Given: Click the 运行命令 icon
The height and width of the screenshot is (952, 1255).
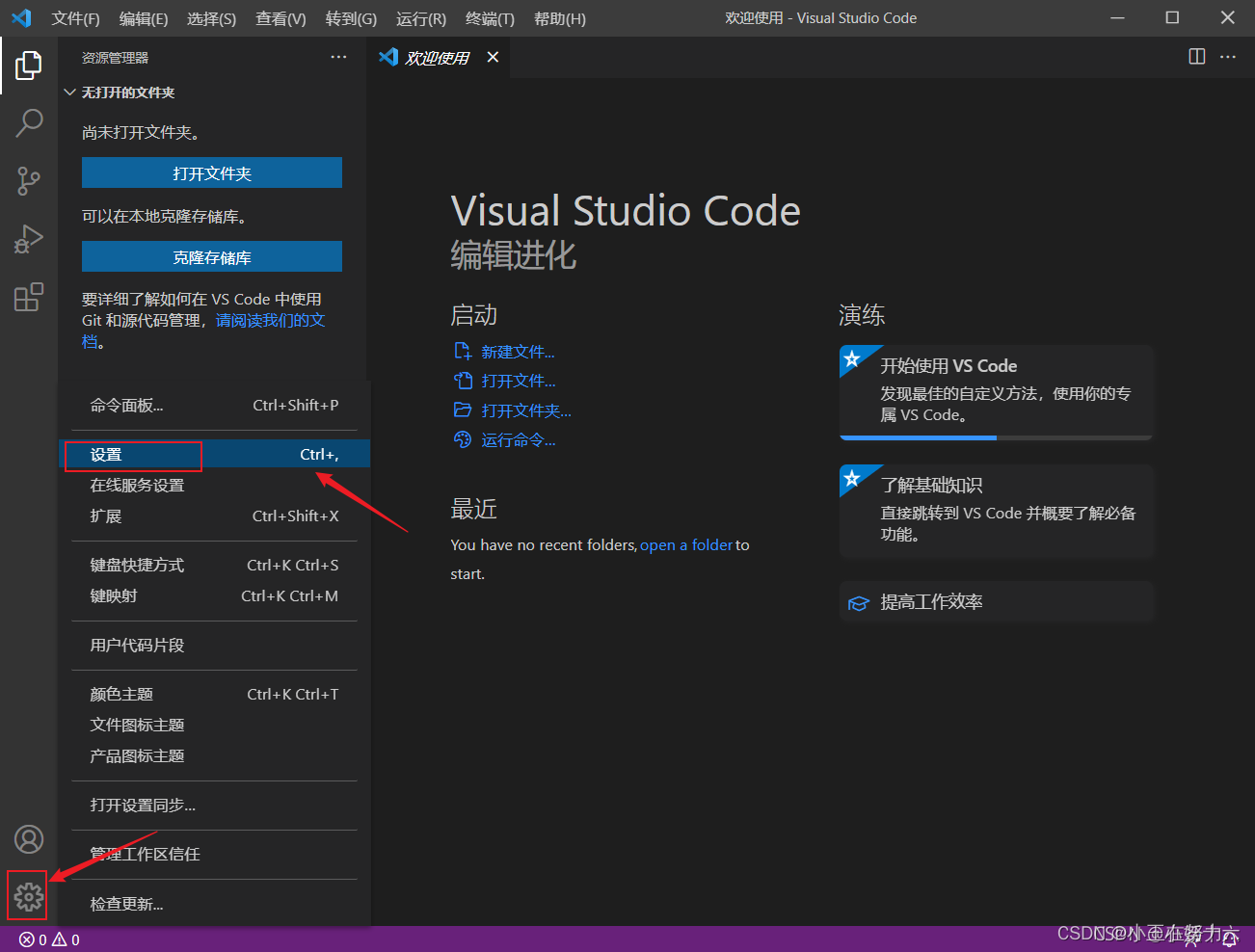Looking at the screenshot, I should [463, 439].
